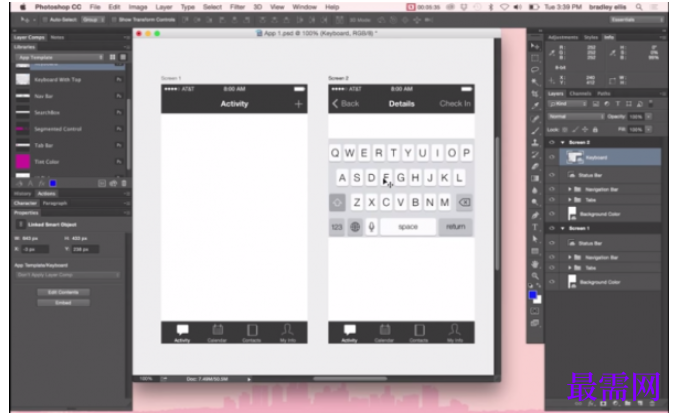
Task: Switch to the History tab
Action: coord(23,194)
